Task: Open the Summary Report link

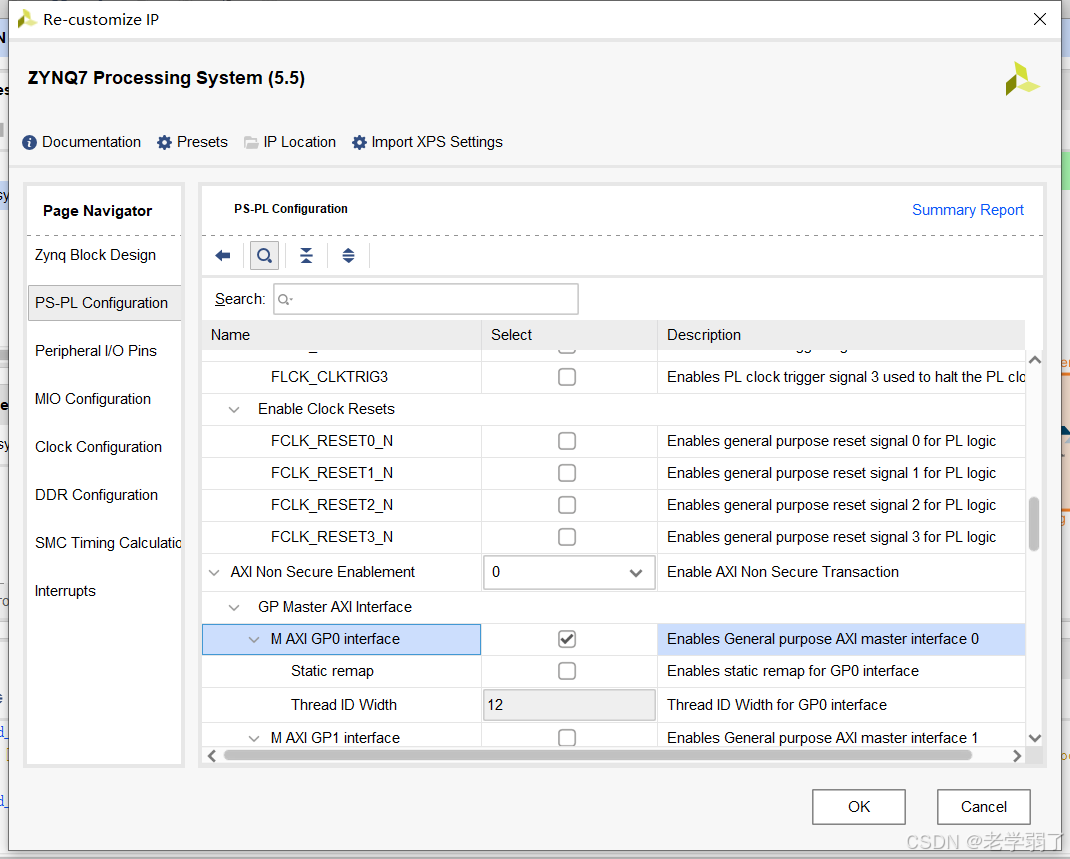Action: 968,210
